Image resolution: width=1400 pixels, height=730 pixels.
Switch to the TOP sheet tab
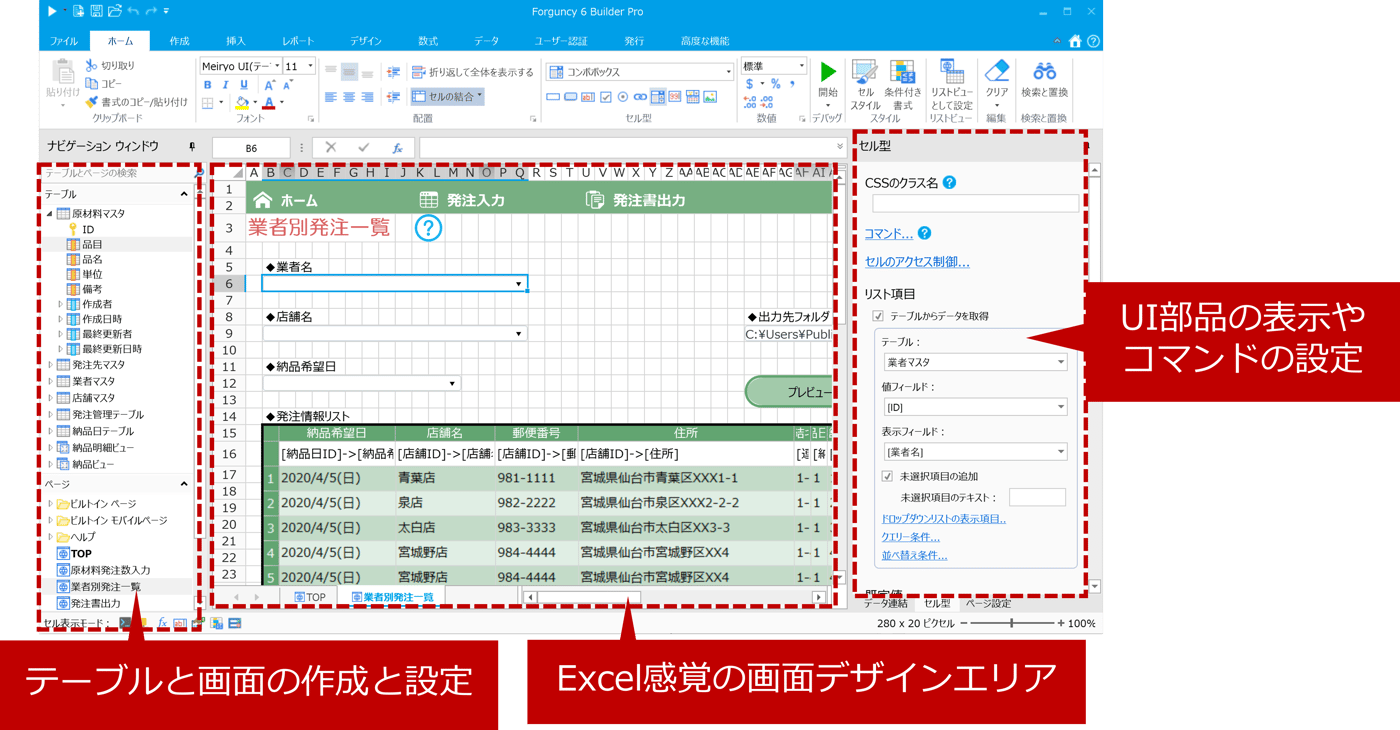tap(310, 597)
